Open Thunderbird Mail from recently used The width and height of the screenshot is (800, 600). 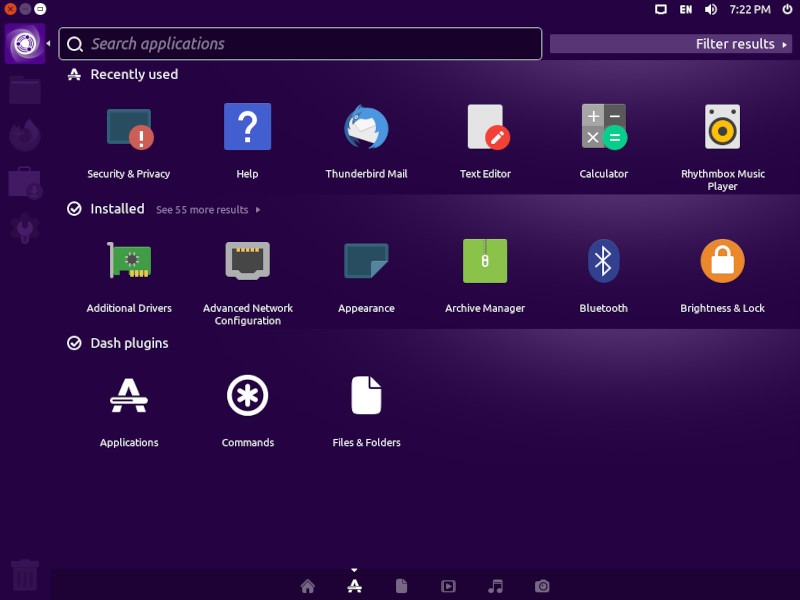(x=366, y=127)
